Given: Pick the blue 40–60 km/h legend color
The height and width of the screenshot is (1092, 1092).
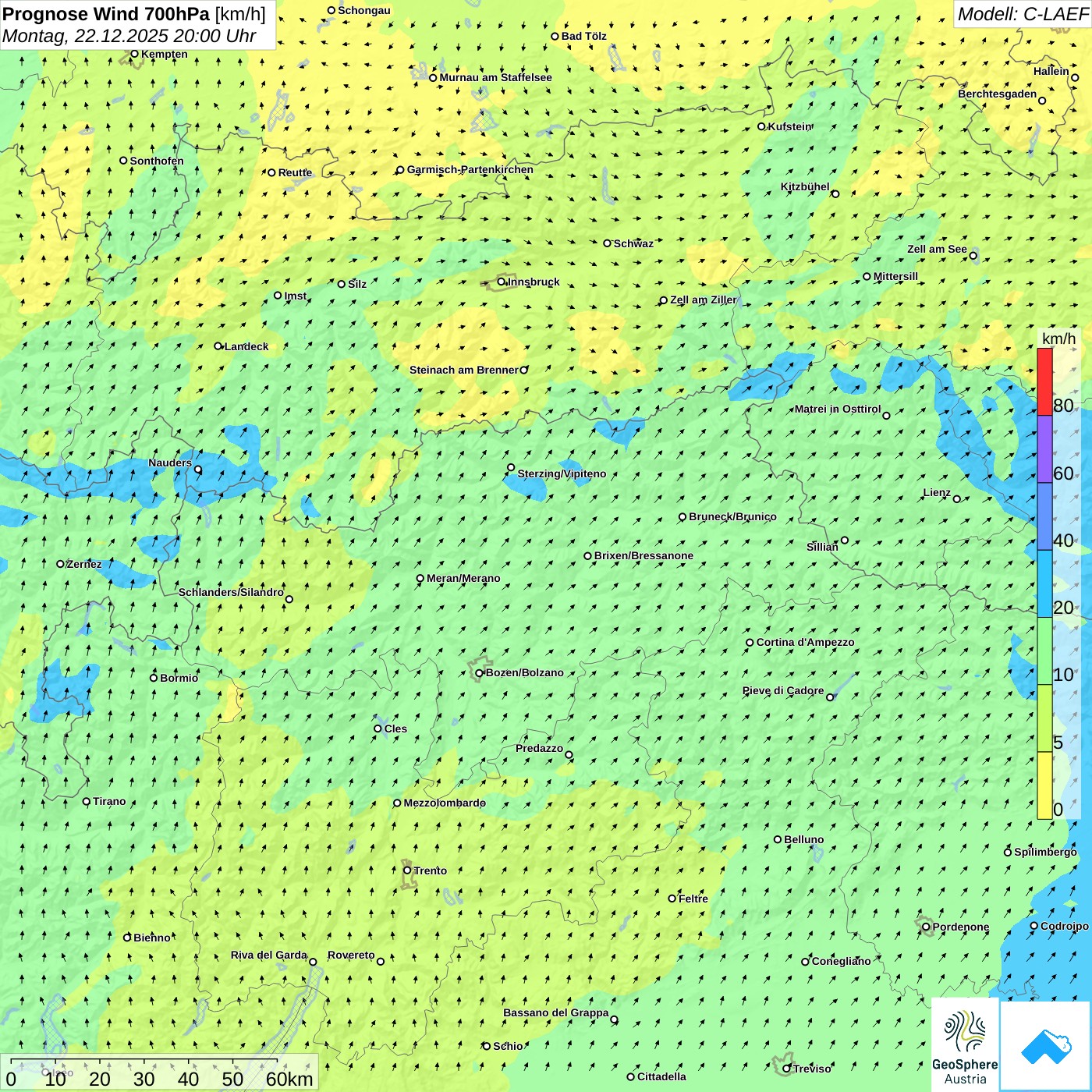Looking at the screenshot, I should [x=1044, y=517].
